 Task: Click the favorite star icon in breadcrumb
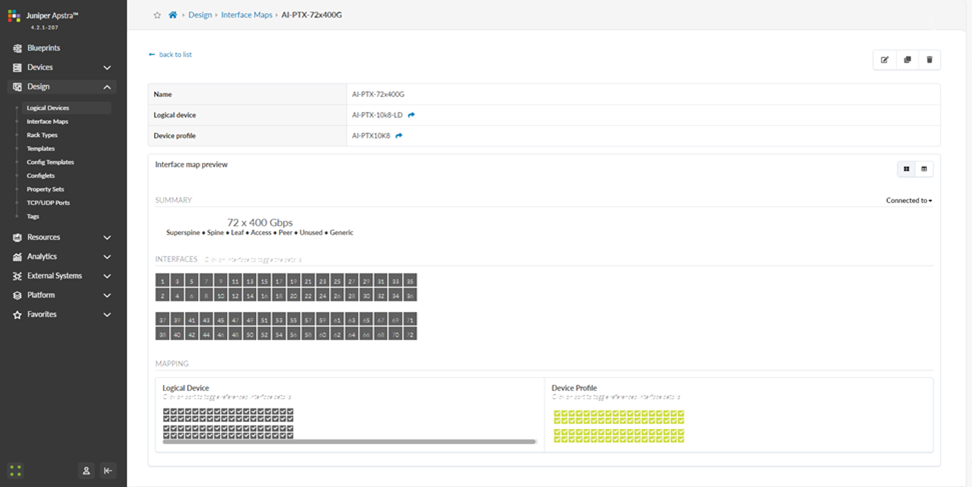click(157, 15)
